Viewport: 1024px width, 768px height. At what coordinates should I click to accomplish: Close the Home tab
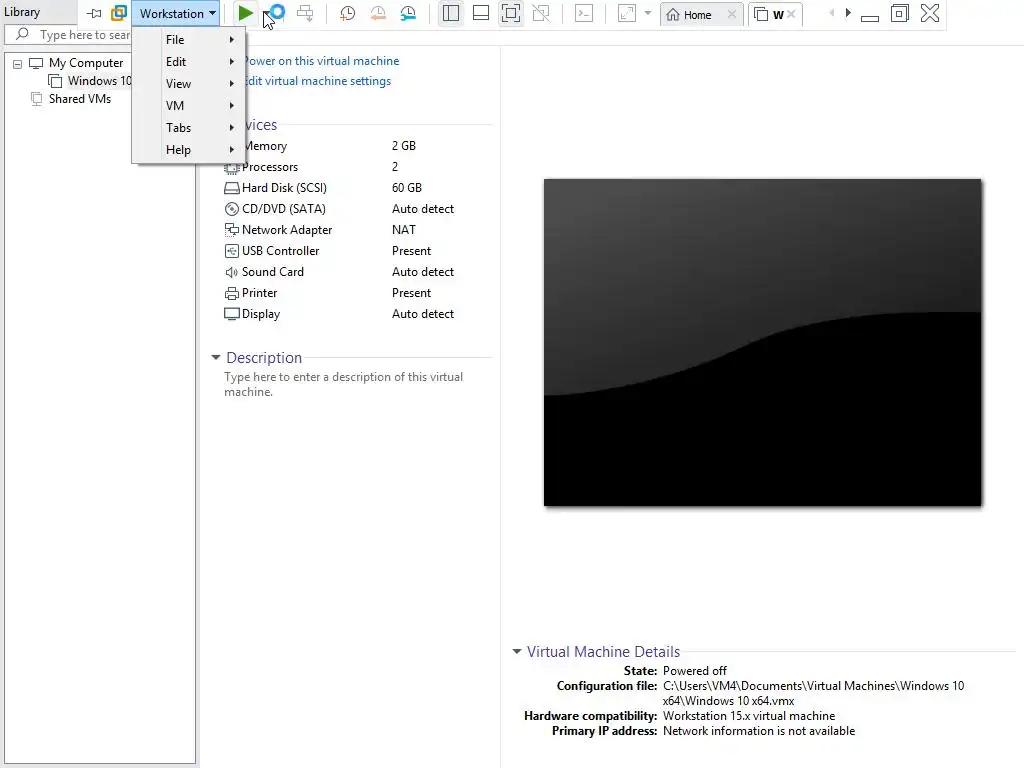[731, 14]
